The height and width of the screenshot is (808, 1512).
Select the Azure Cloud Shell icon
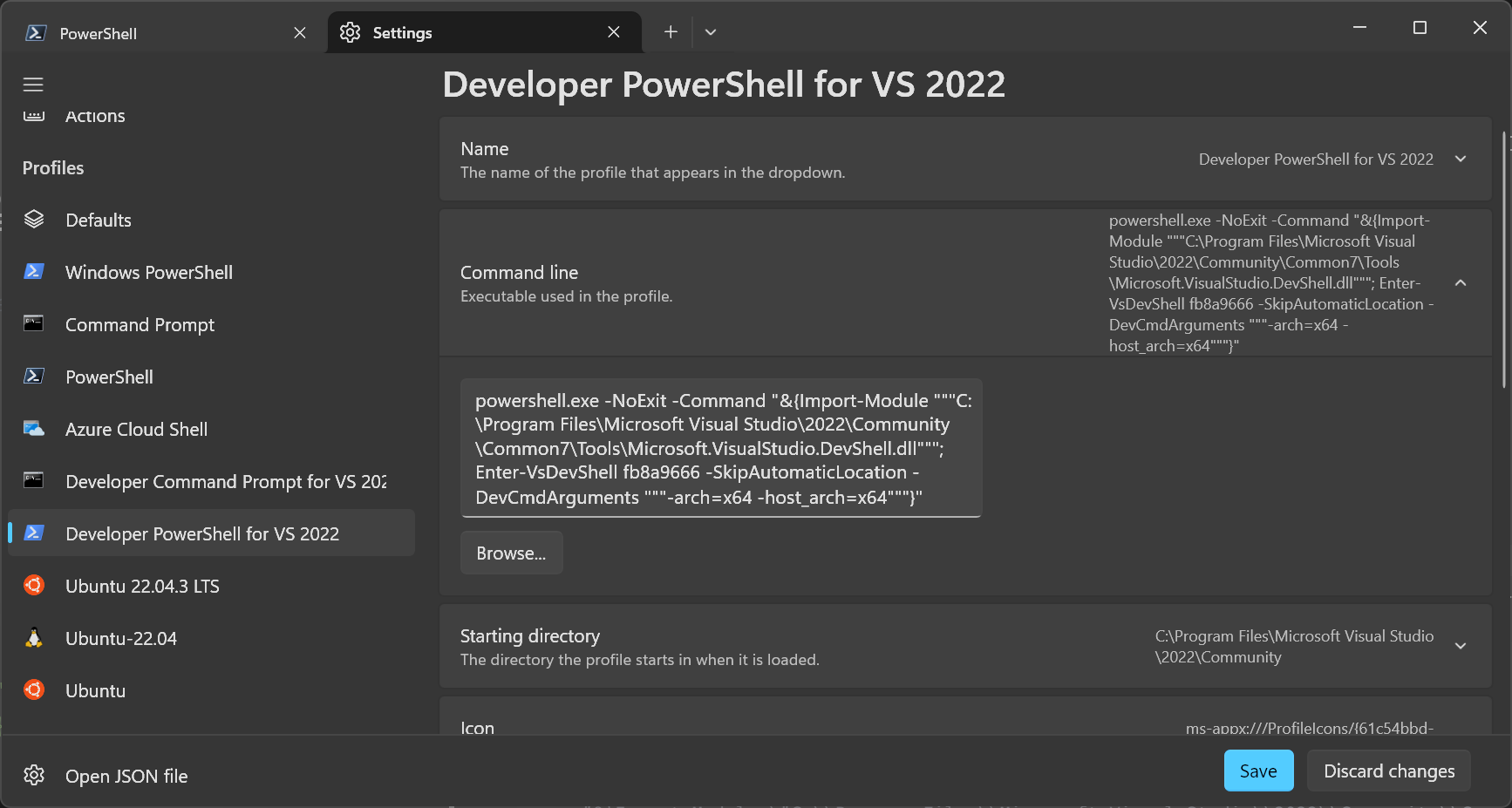[34, 428]
